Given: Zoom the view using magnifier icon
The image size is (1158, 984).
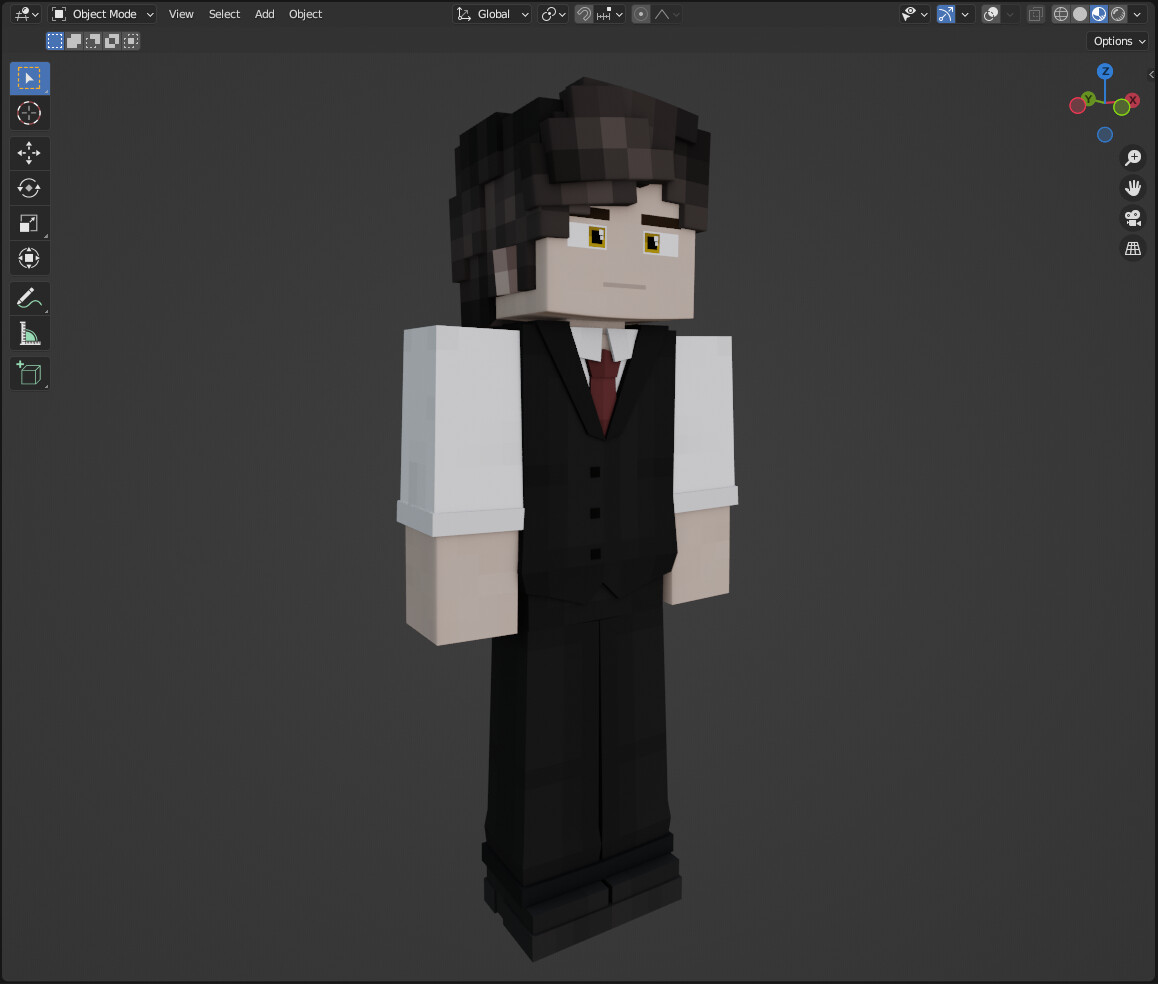Looking at the screenshot, I should click(x=1132, y=157).
